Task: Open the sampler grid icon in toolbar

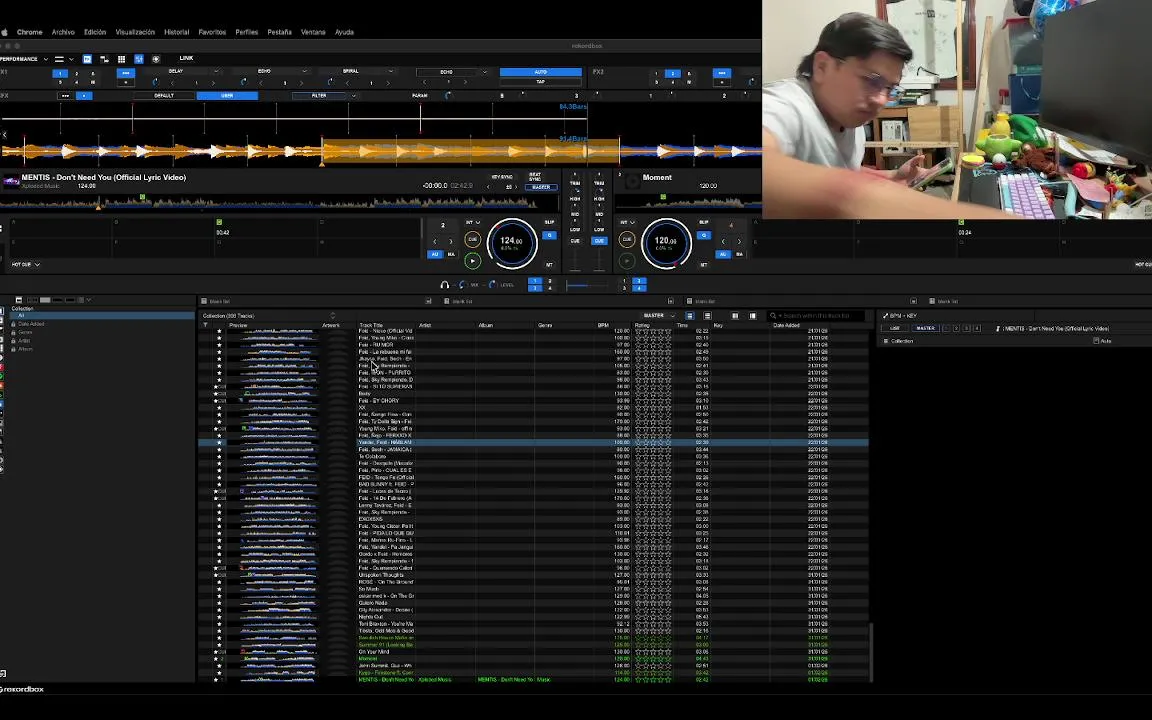Action: [121, 59]
